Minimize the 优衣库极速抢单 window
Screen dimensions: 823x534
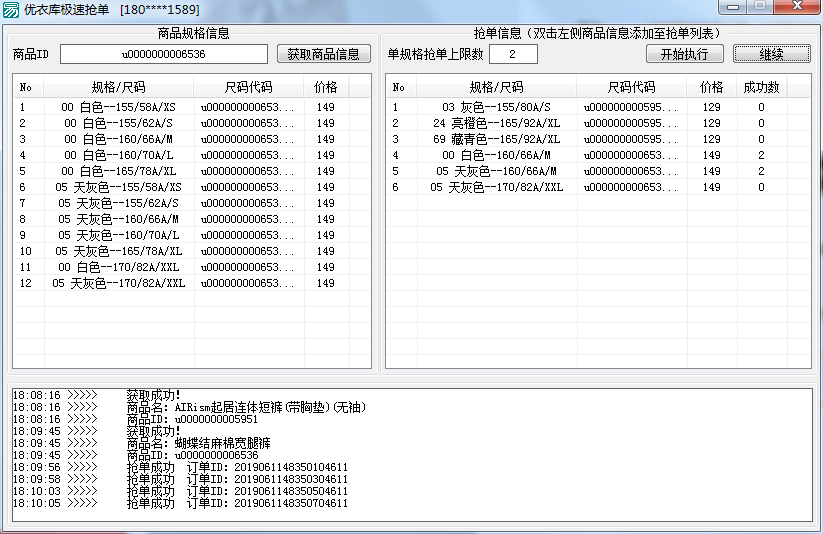pyautogui.click(x=733, y=7)
